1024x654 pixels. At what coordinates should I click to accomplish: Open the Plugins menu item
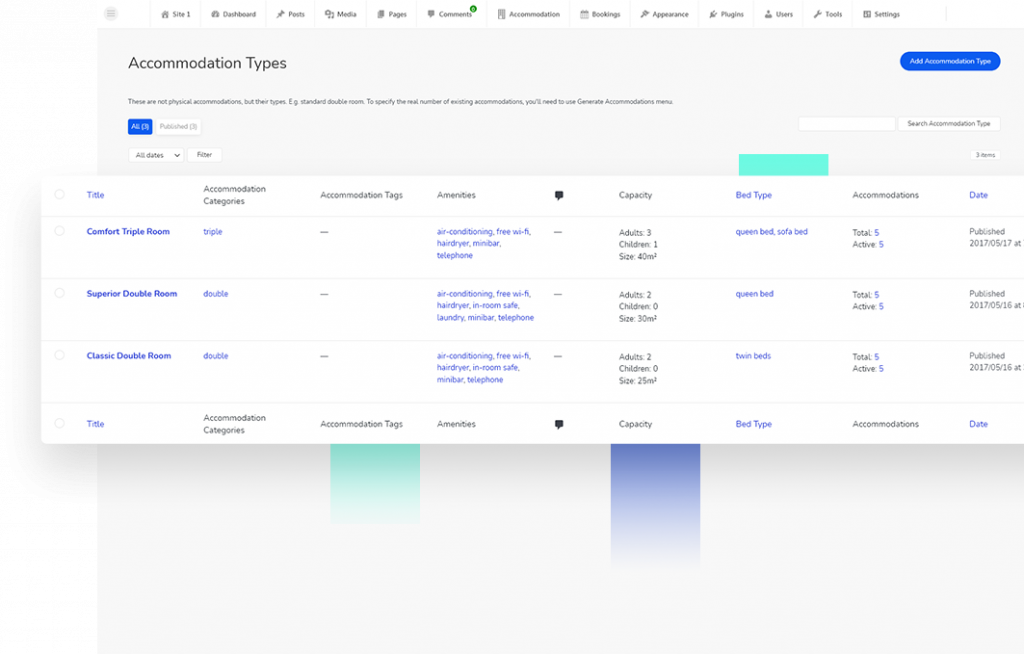[x=726, y=14]
